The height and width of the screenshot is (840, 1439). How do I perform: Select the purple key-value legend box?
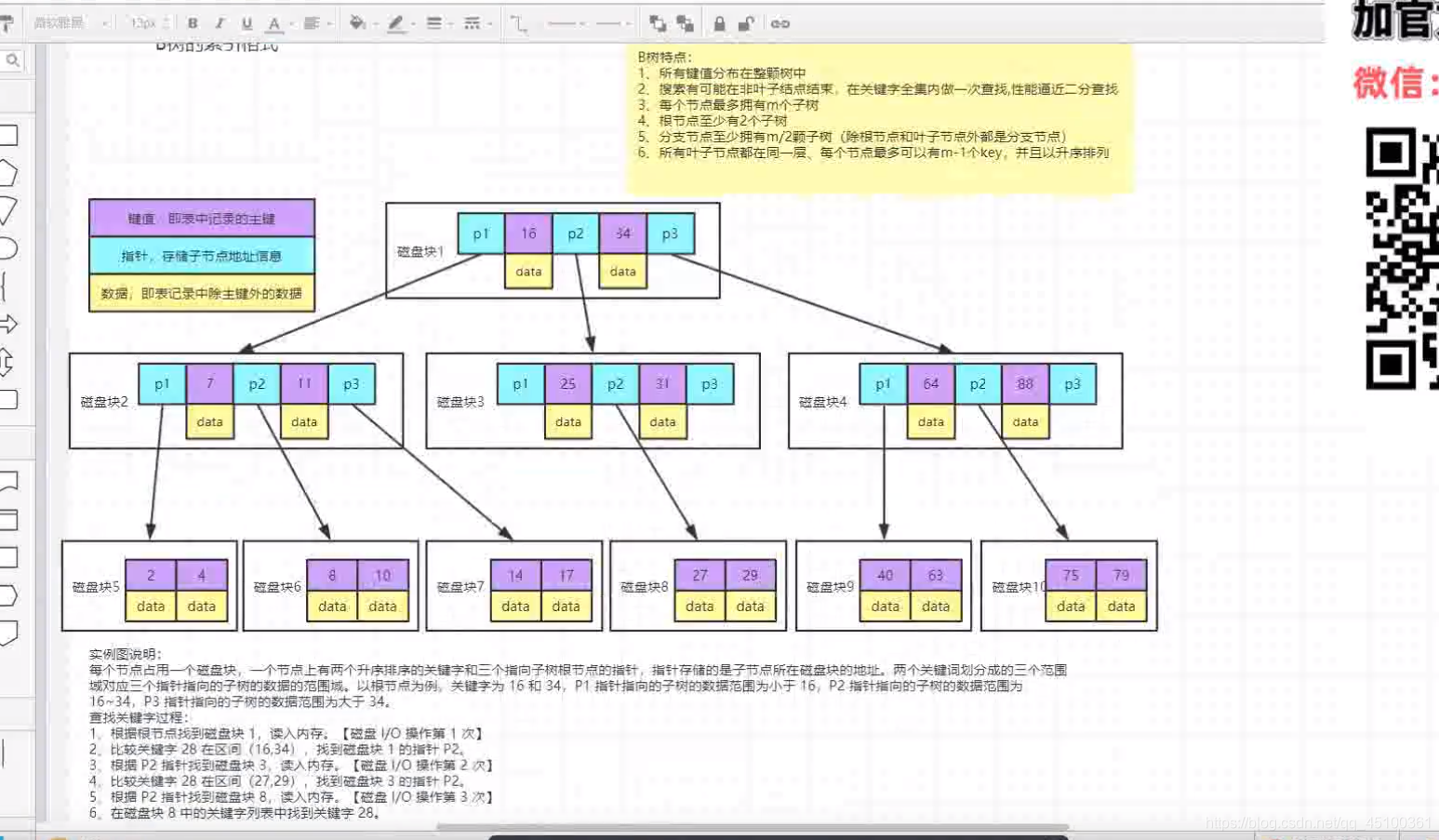(202, 219)
